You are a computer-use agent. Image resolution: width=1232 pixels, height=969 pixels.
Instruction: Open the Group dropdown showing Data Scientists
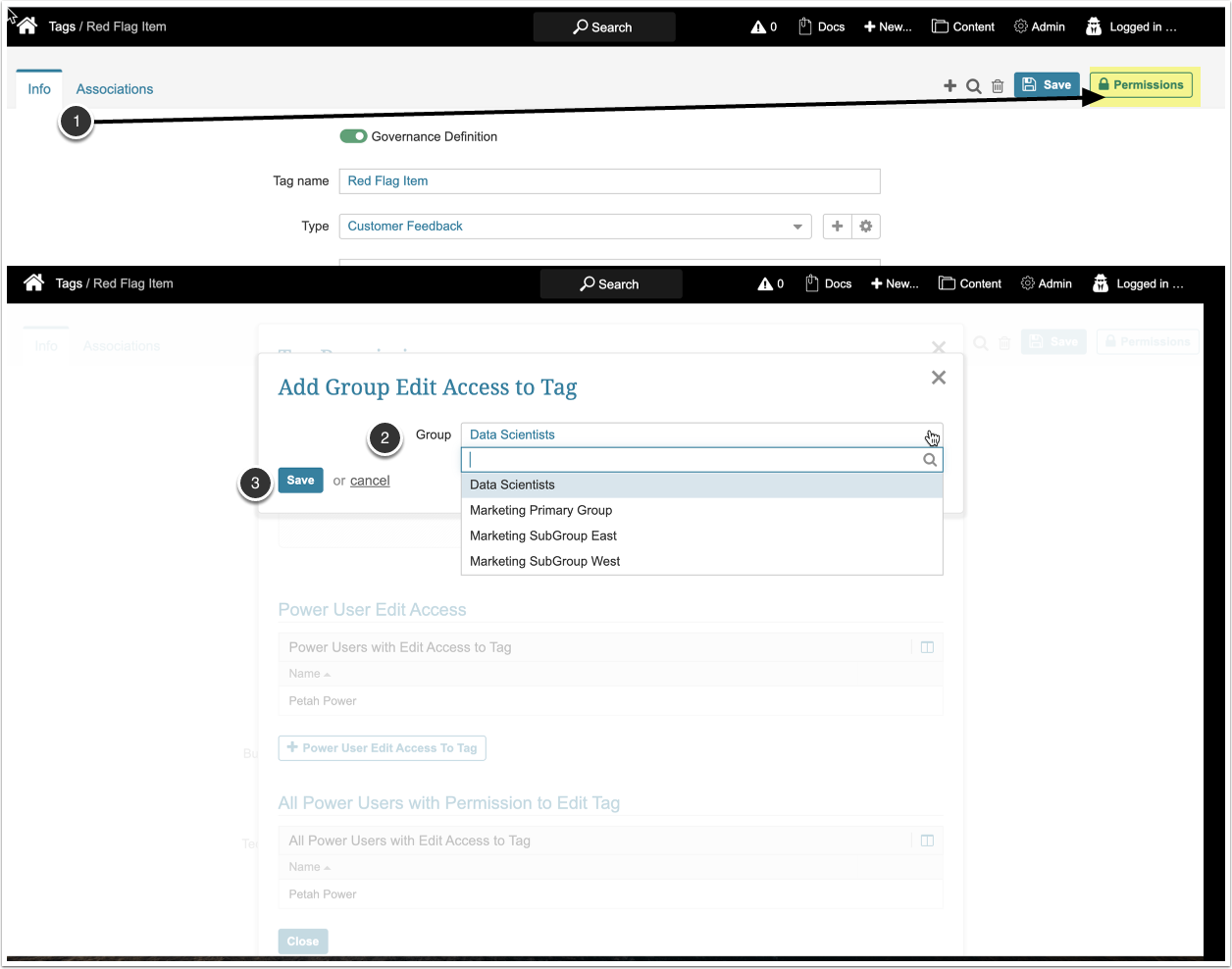tap(701, 434)
